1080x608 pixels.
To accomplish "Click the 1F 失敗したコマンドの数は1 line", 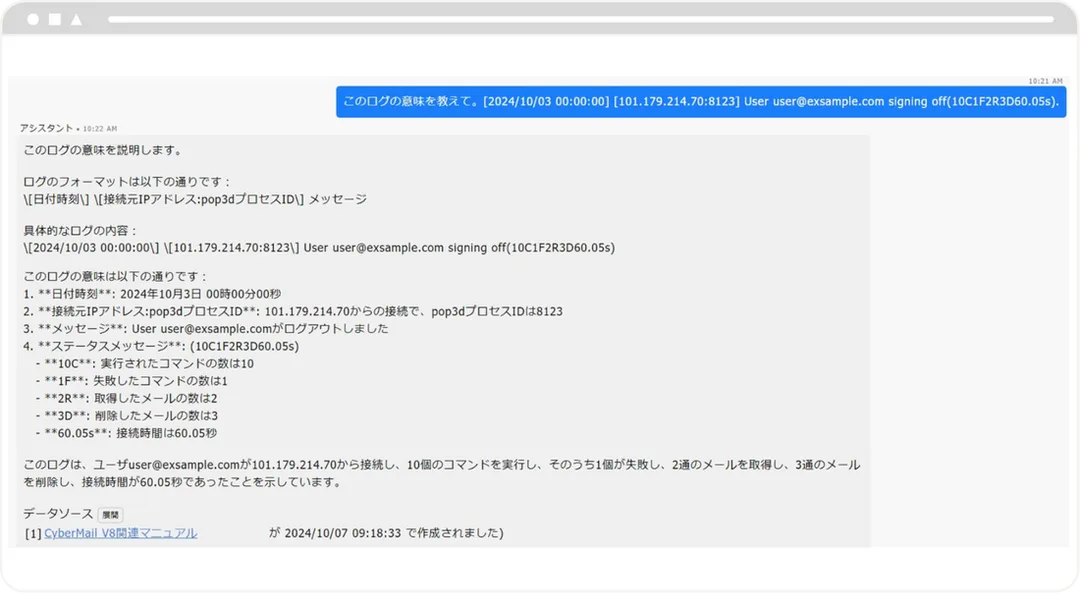I will 132,381.
